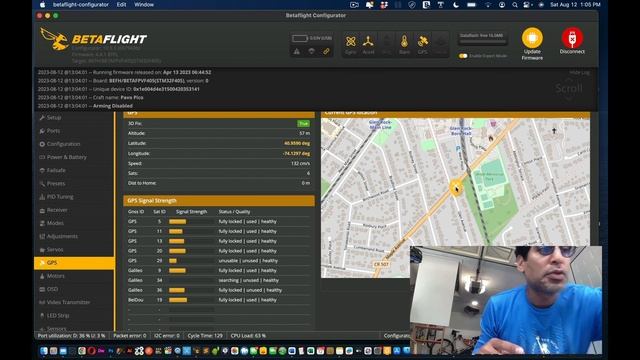640x360 pixels.
Task: Click the red Disconnect USB icon
Action: pyautogui.click(x=572, y=38)
